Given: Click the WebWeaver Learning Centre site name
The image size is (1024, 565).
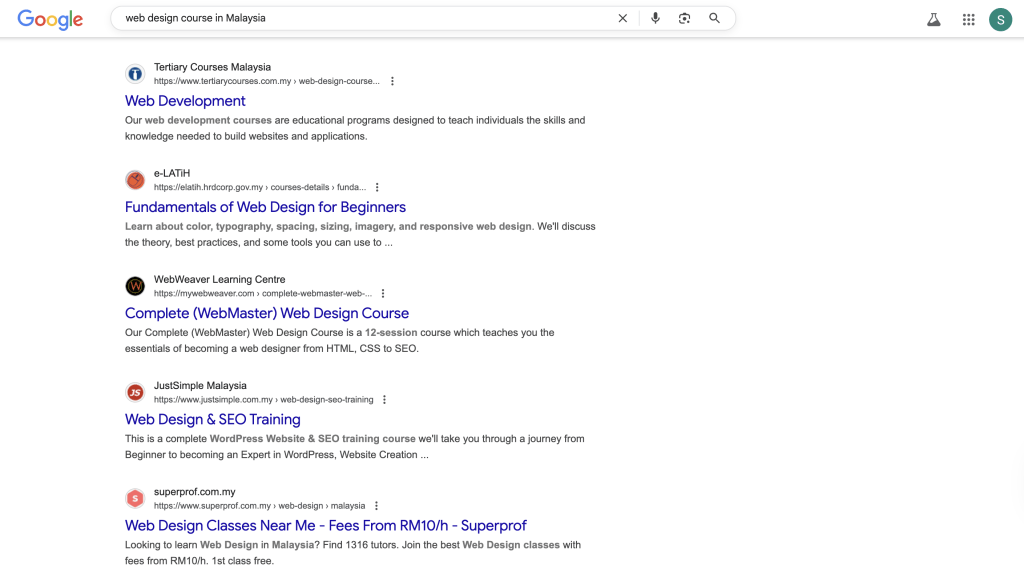Looking at the screenshot, I should pyautogui.click(x=219, y=279).
